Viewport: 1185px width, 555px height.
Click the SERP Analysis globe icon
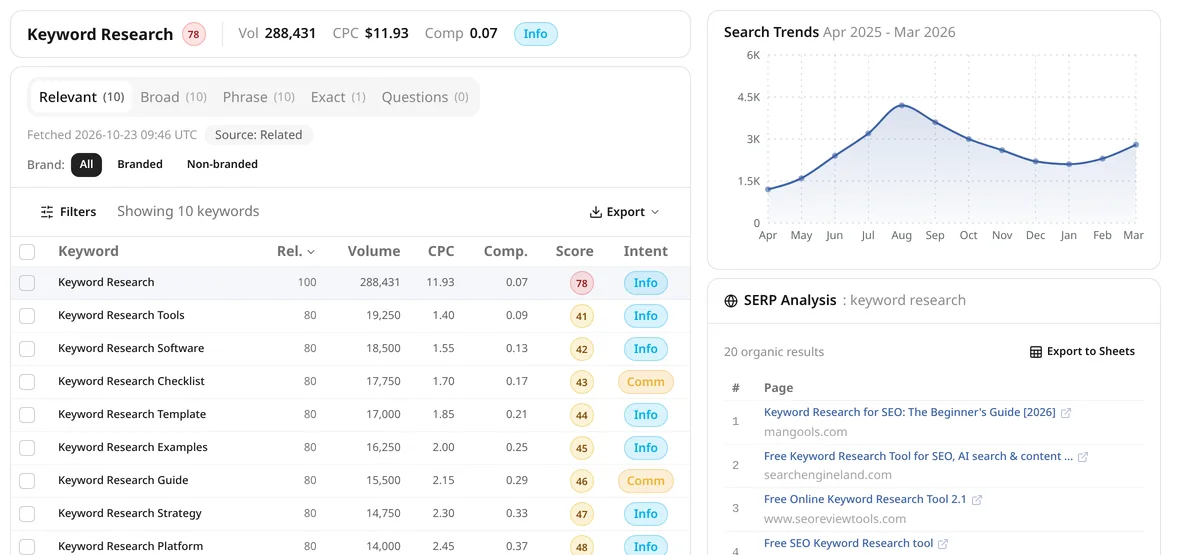pyautogui.click(x=731, y=300)
